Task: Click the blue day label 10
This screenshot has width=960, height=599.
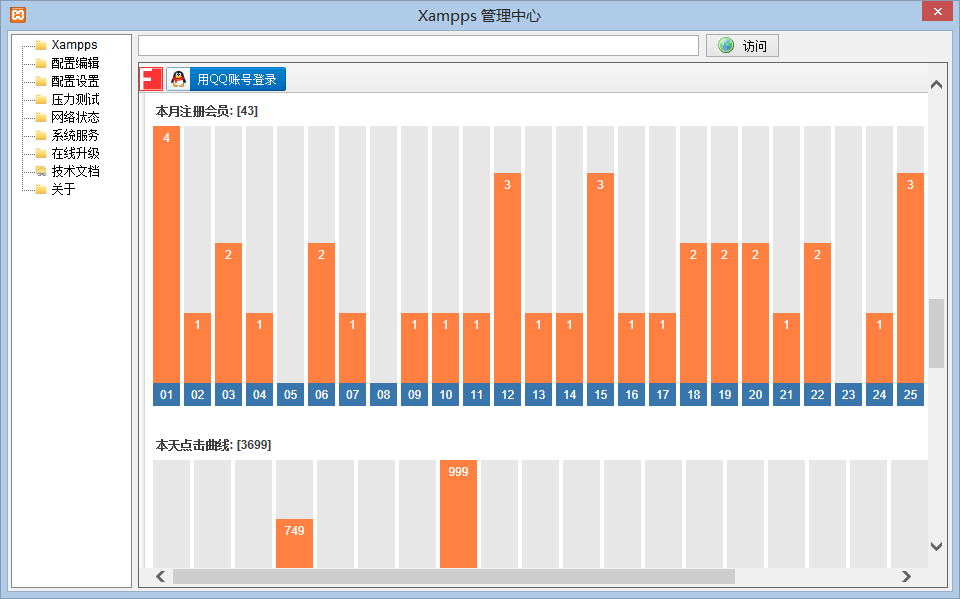Action: click(446, 394)
